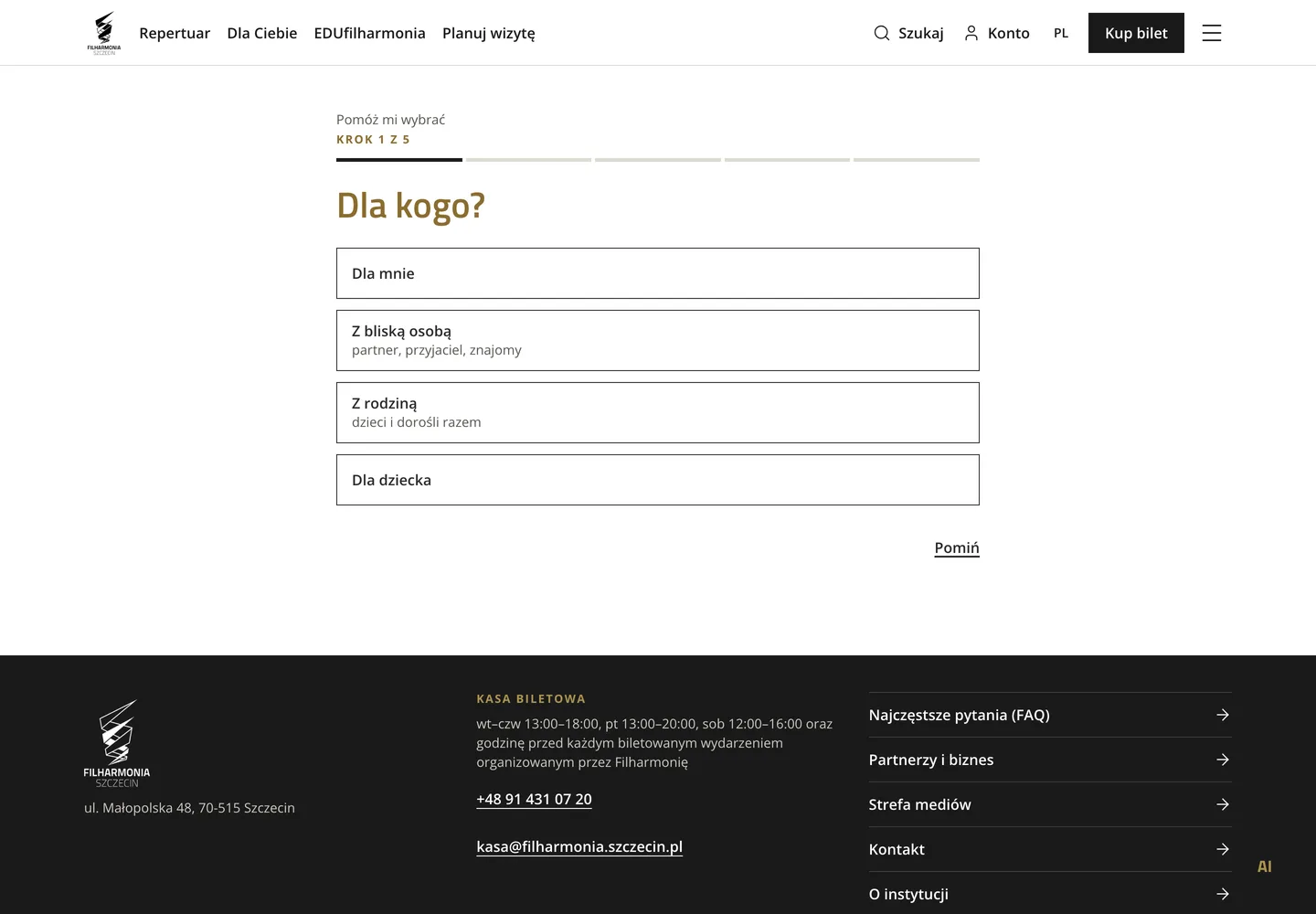Click the kasa@filharmonia.szczecin.pl email link
This screenshot has width=1316, height=914.
[x=579, y=846]
